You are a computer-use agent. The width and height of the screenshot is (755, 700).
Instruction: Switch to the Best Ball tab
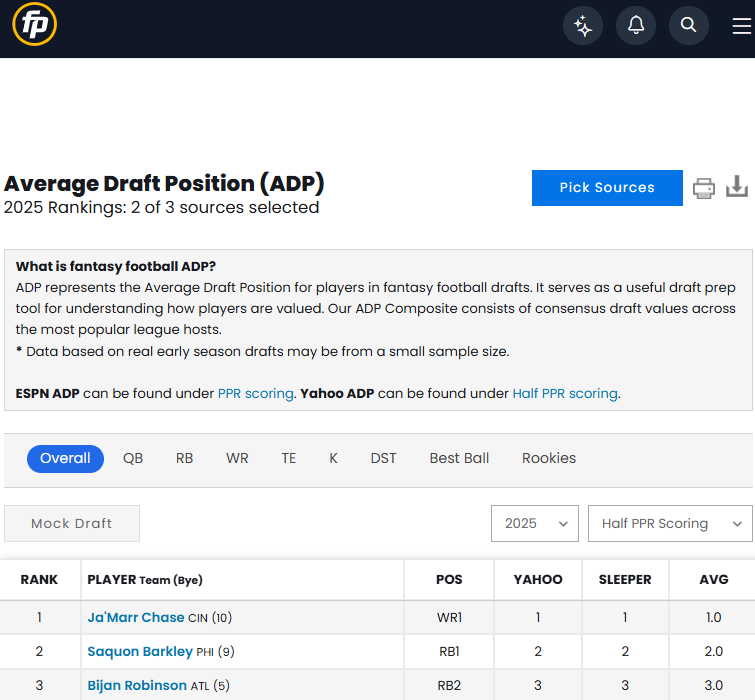point(459,458)
